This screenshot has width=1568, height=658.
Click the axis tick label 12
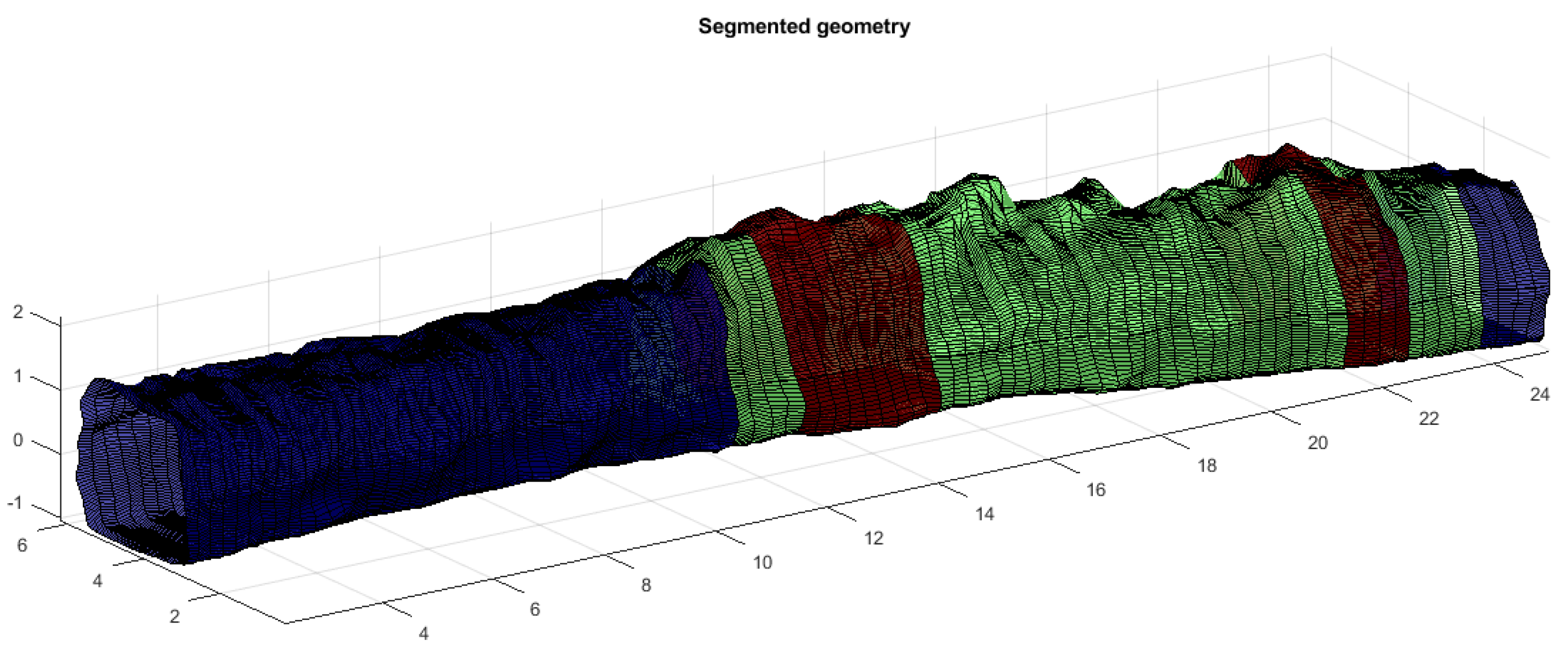[x=874, y=538]
